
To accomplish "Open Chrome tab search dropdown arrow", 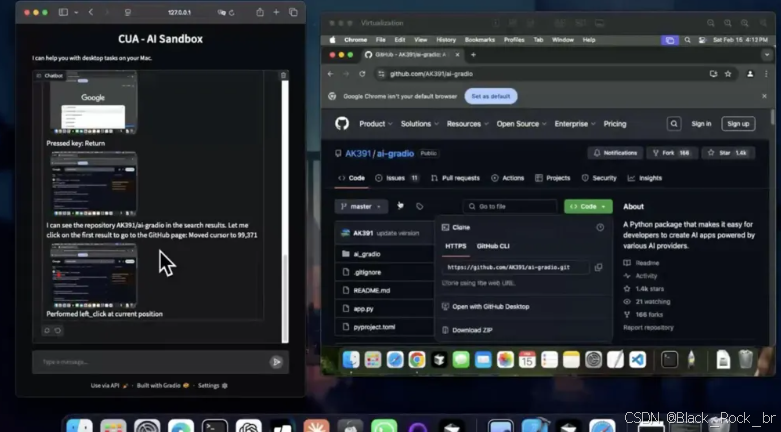I will pyautogui.click(x=767, y=55).
